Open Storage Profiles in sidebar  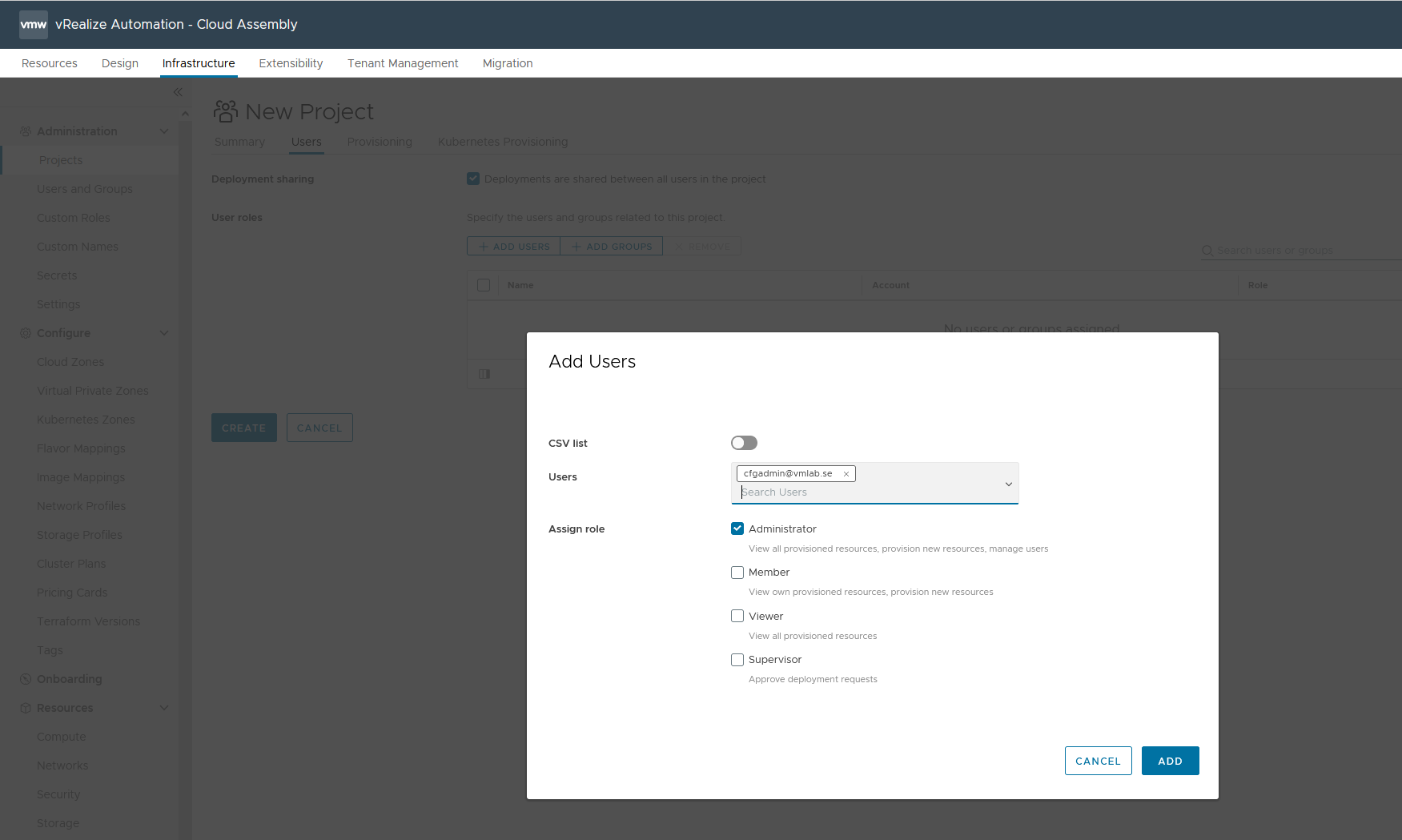pos(79,535)
